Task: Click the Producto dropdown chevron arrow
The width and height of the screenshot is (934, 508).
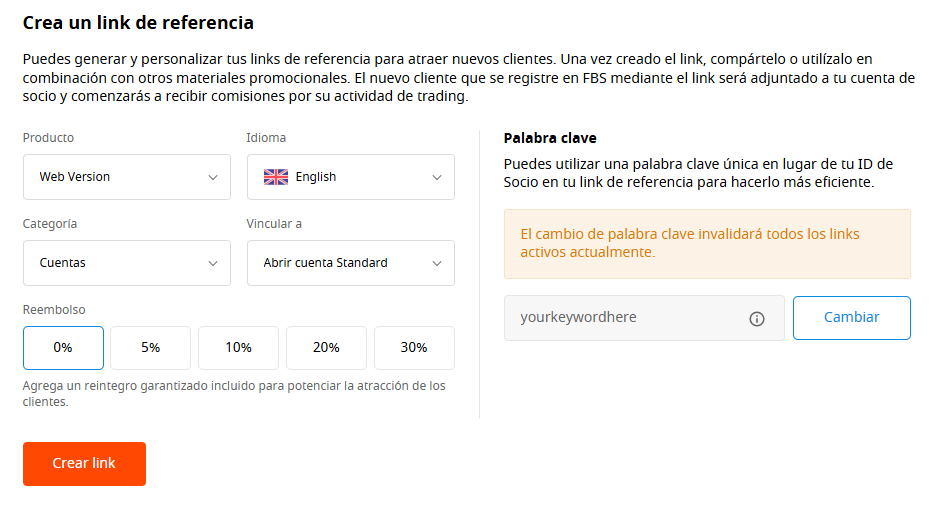Action: (213, 177)
